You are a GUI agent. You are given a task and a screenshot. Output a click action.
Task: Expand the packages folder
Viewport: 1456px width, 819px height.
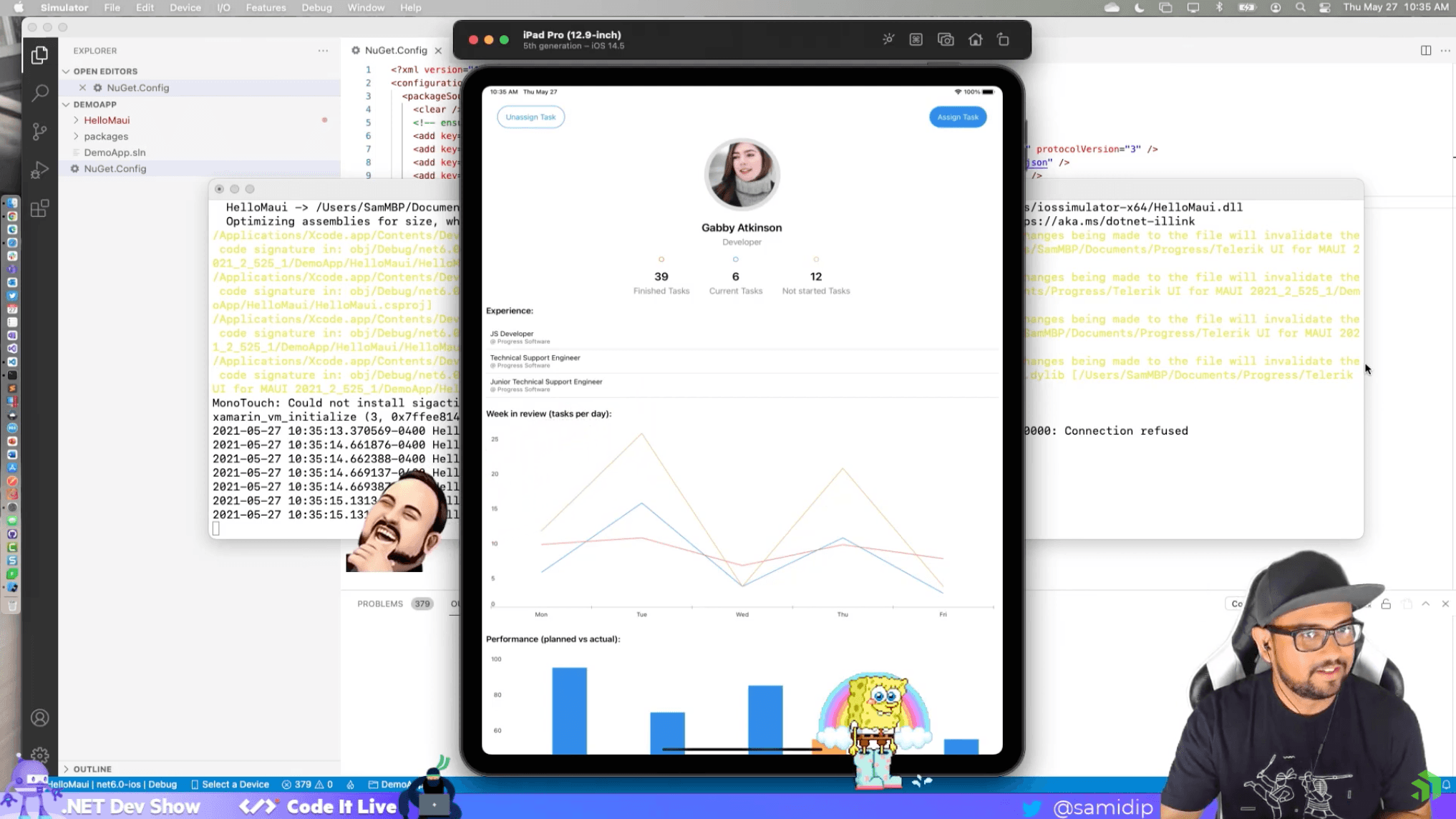(x=106, y=136)
